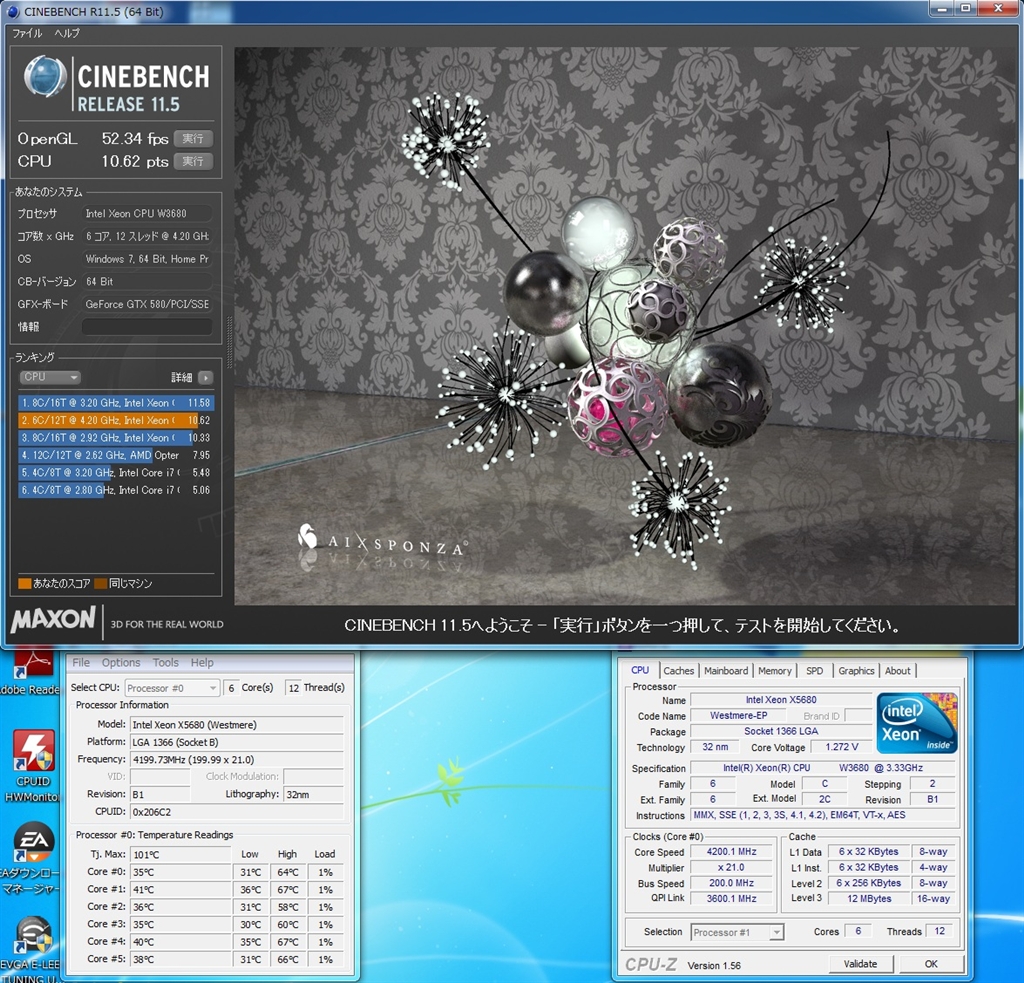Open the Selection Processor #1 dropdown in CPU-Z
This screenshot has height=983, width=1024.
(737, 932)
